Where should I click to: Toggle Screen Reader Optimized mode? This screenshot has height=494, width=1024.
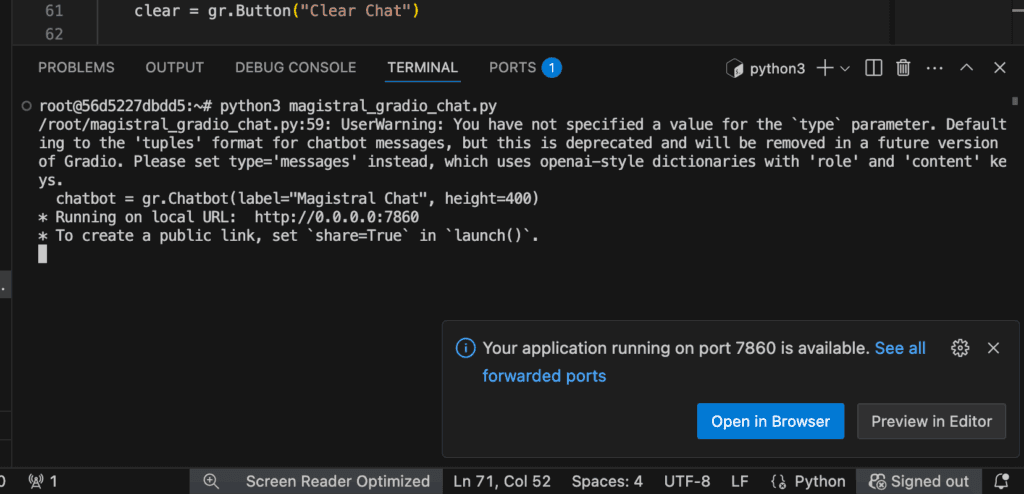pos(338,482)
